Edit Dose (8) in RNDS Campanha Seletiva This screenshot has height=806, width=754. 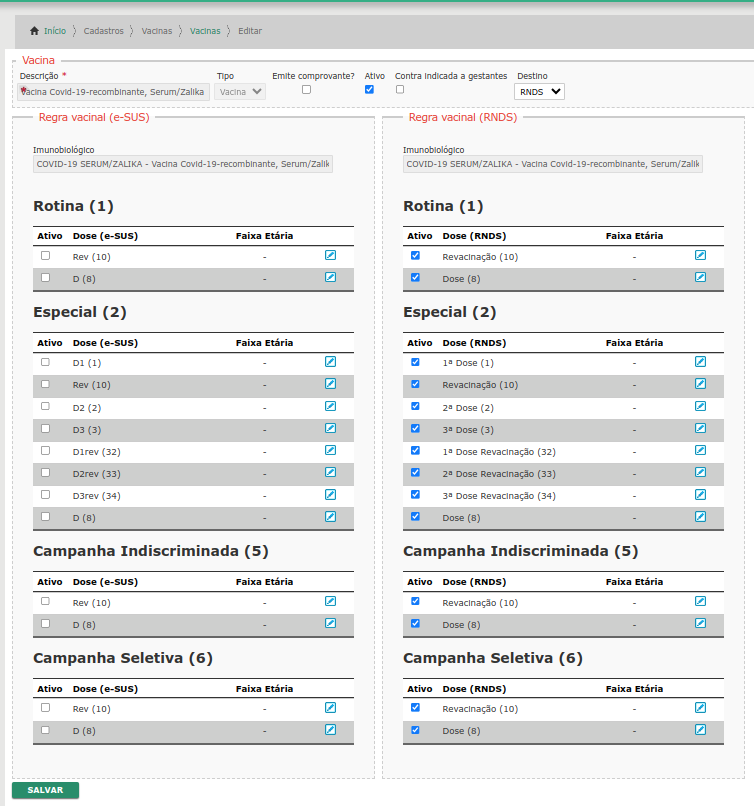point(701,730)
